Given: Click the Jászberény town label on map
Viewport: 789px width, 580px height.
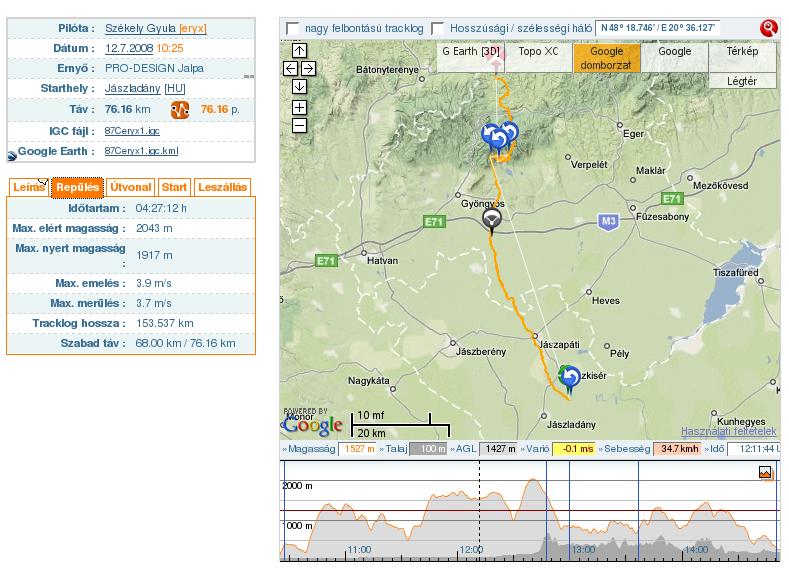Looking at the screenshot, I should tap(481, 352).
